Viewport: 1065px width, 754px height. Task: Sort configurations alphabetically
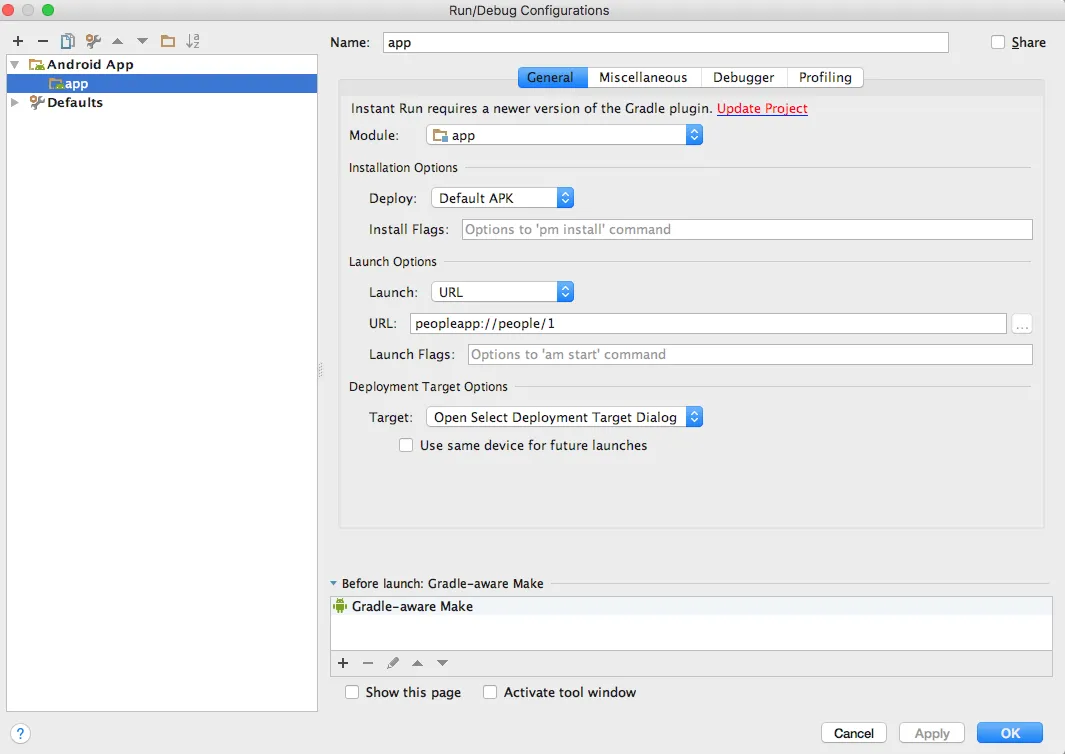tap(193, 41)
